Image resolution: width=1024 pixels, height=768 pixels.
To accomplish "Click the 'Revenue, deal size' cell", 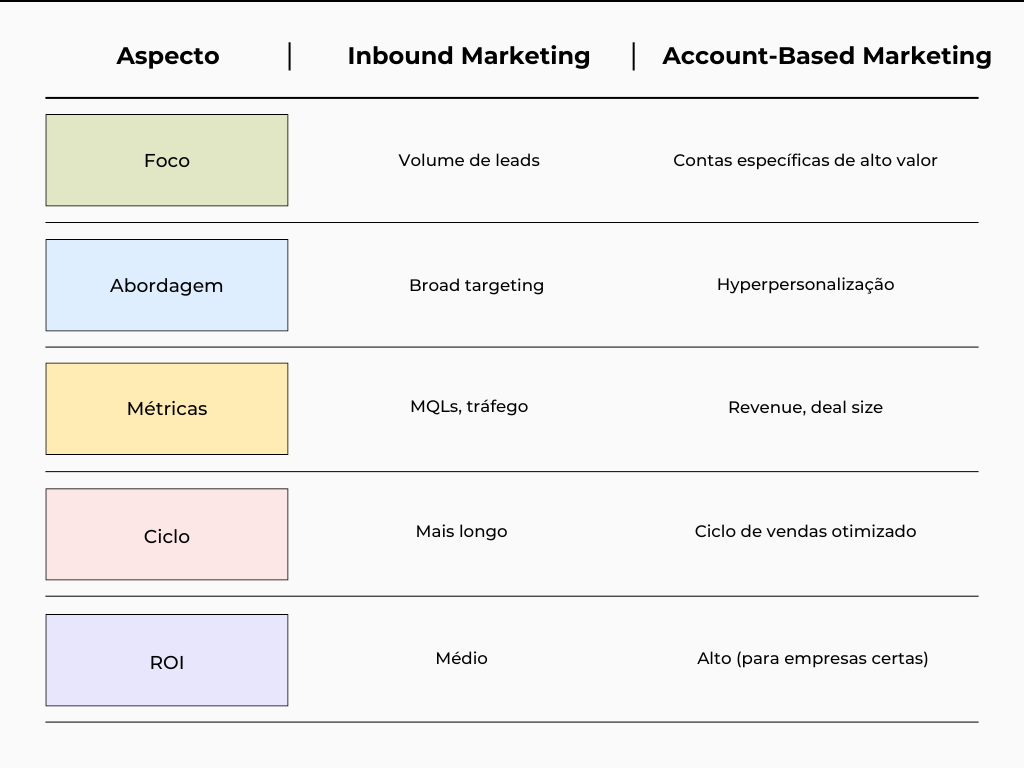I will click(x=805, y=408).
